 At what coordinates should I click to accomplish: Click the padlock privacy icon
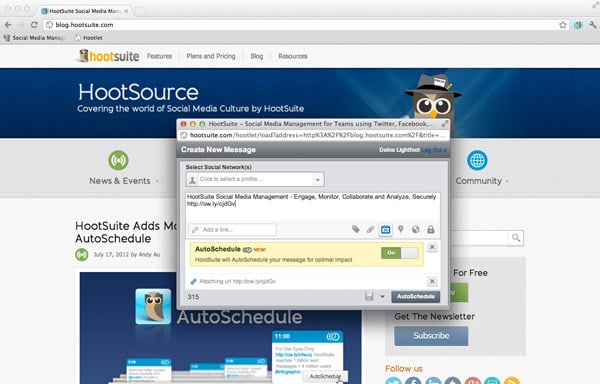430,229
